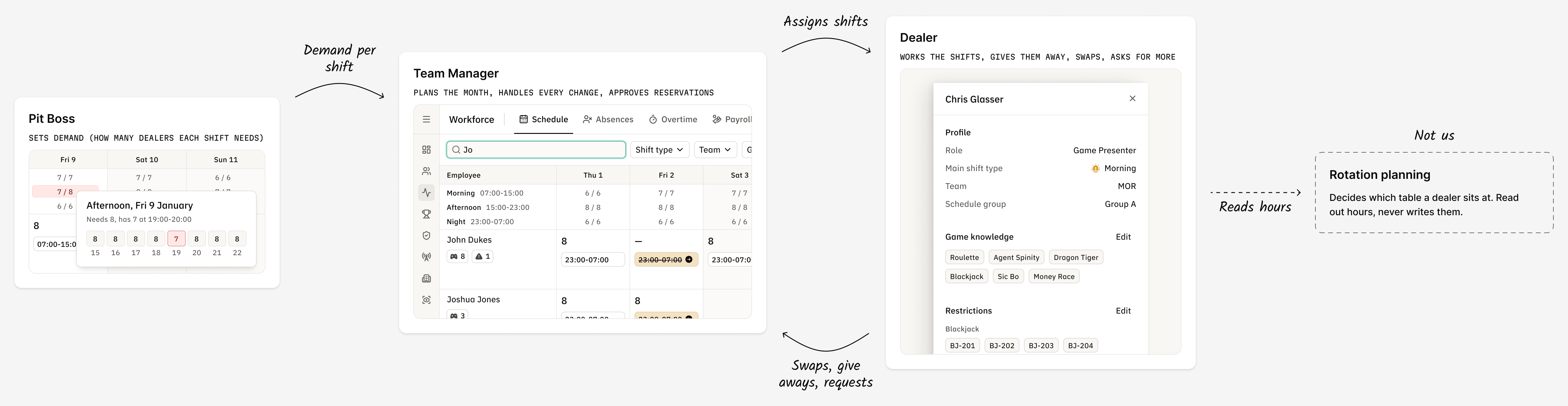Click John Dukes' game controller badge showing 8

click(458, 256)
